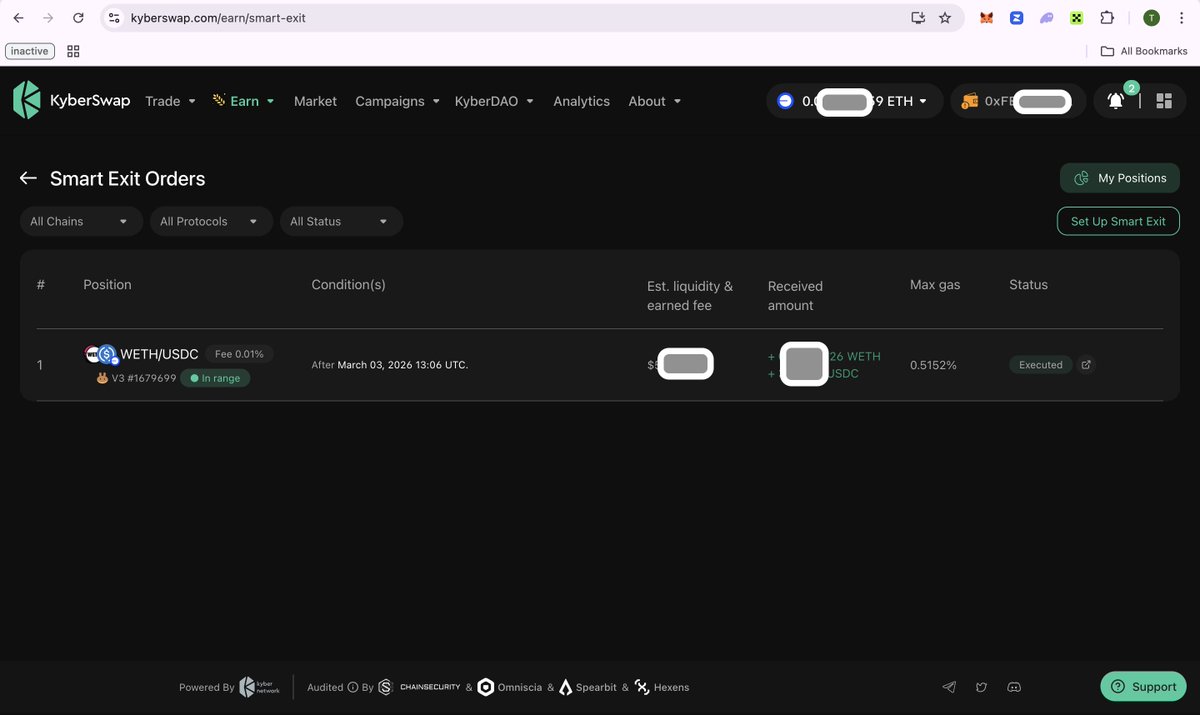Click the 0.5152% max gas value
The image size is (1200, 715).
933,365
